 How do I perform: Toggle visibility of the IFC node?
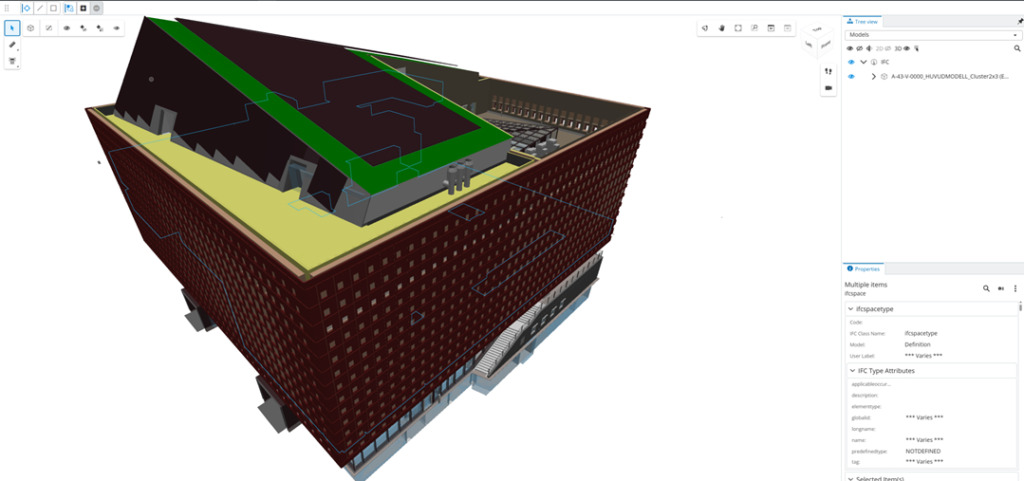point(851,62)
